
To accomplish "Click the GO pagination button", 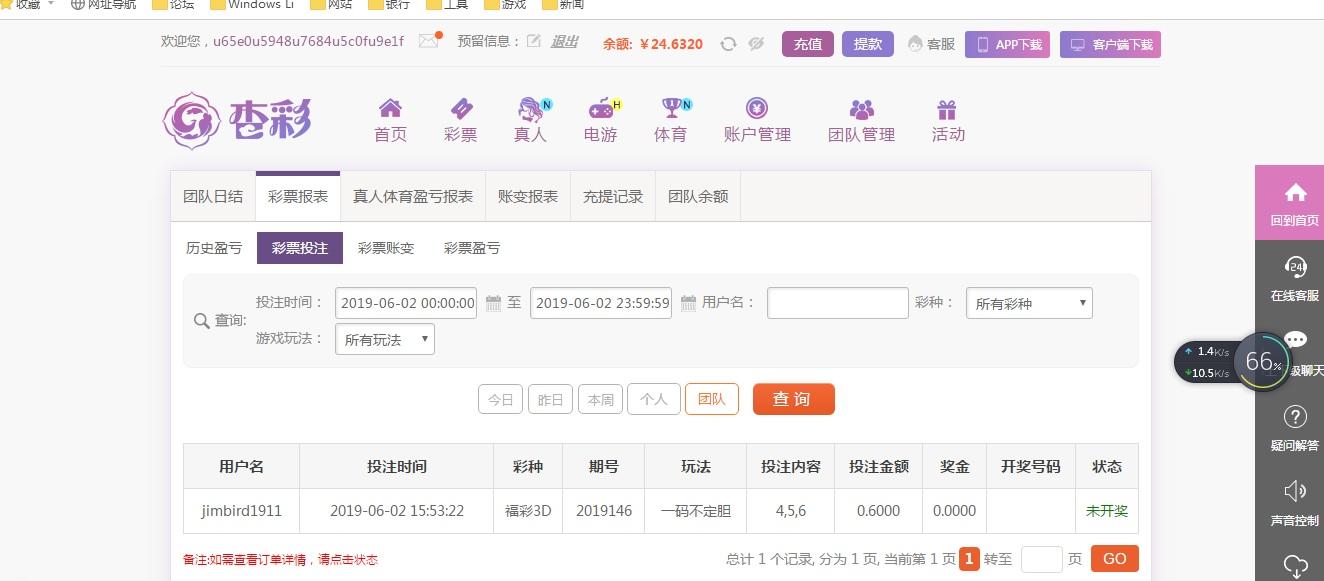I will pyautogui.click(x=1115, y=559).
